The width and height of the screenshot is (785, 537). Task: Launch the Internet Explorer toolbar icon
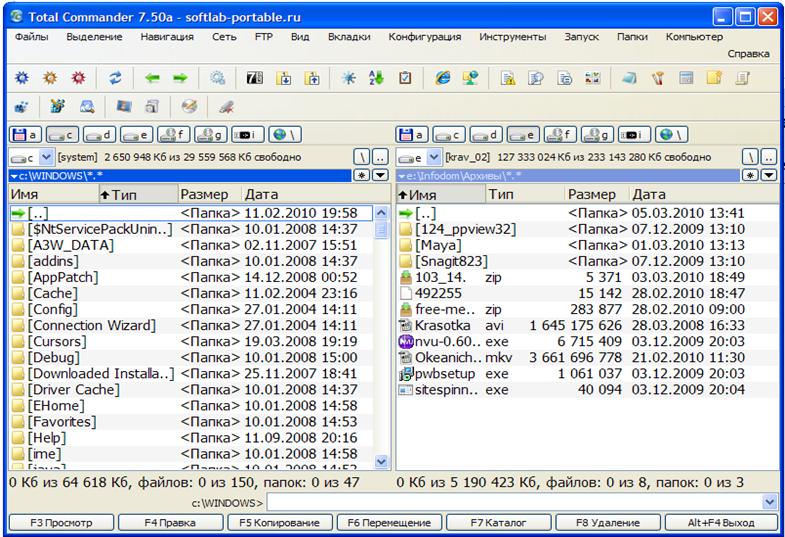[443, 78]
